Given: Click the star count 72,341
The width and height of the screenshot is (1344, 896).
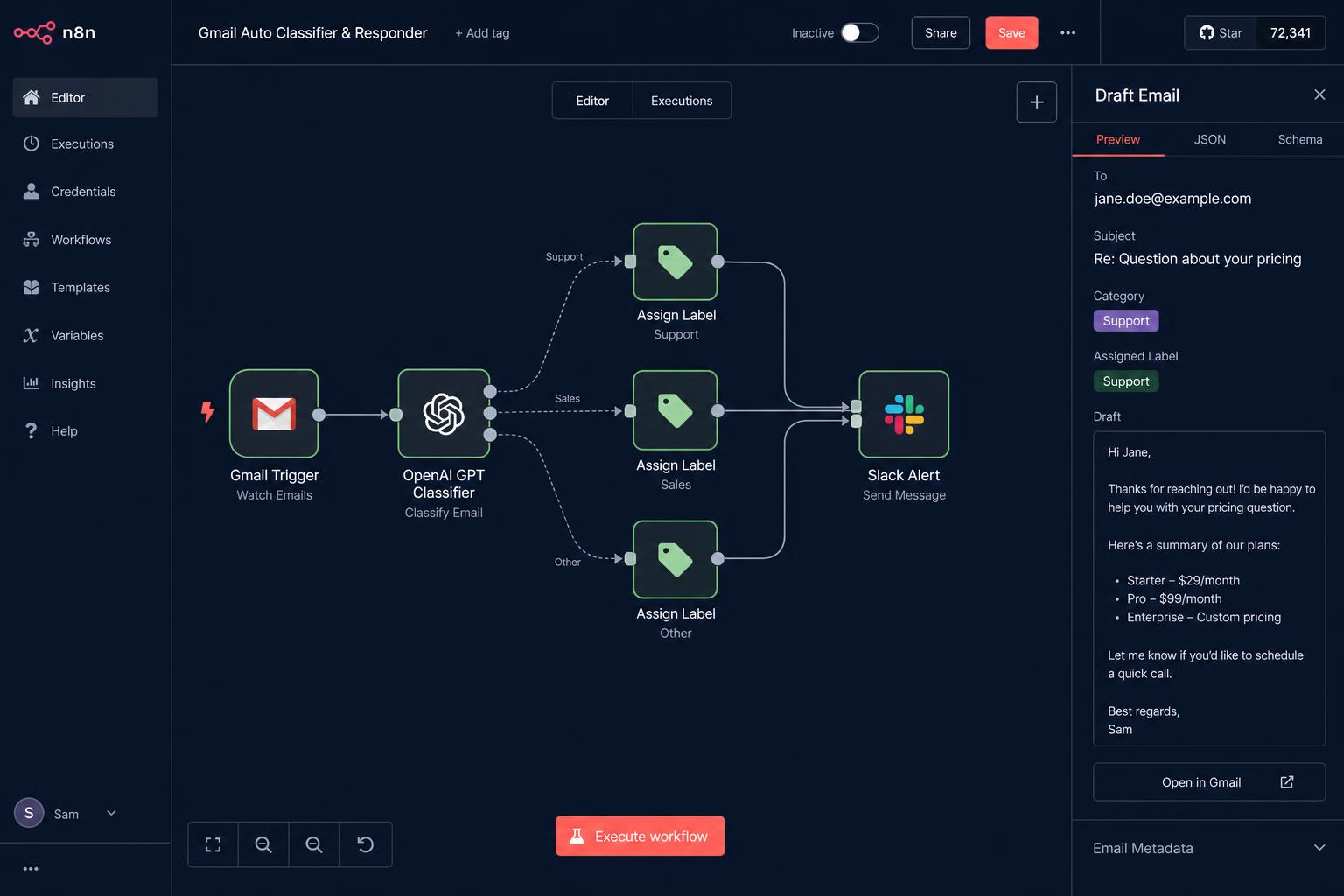Looking at the screenshot, I should tap(1291, 33).
